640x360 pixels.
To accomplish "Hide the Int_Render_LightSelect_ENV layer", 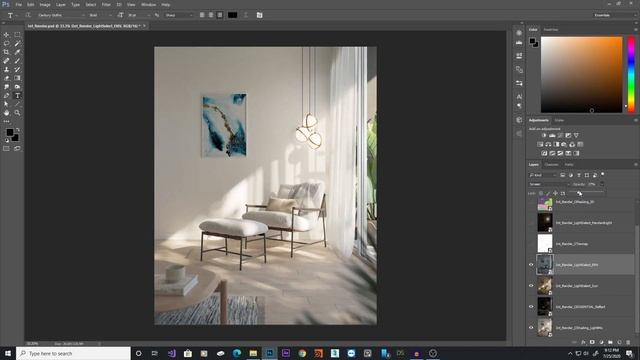I will point(531,264).
